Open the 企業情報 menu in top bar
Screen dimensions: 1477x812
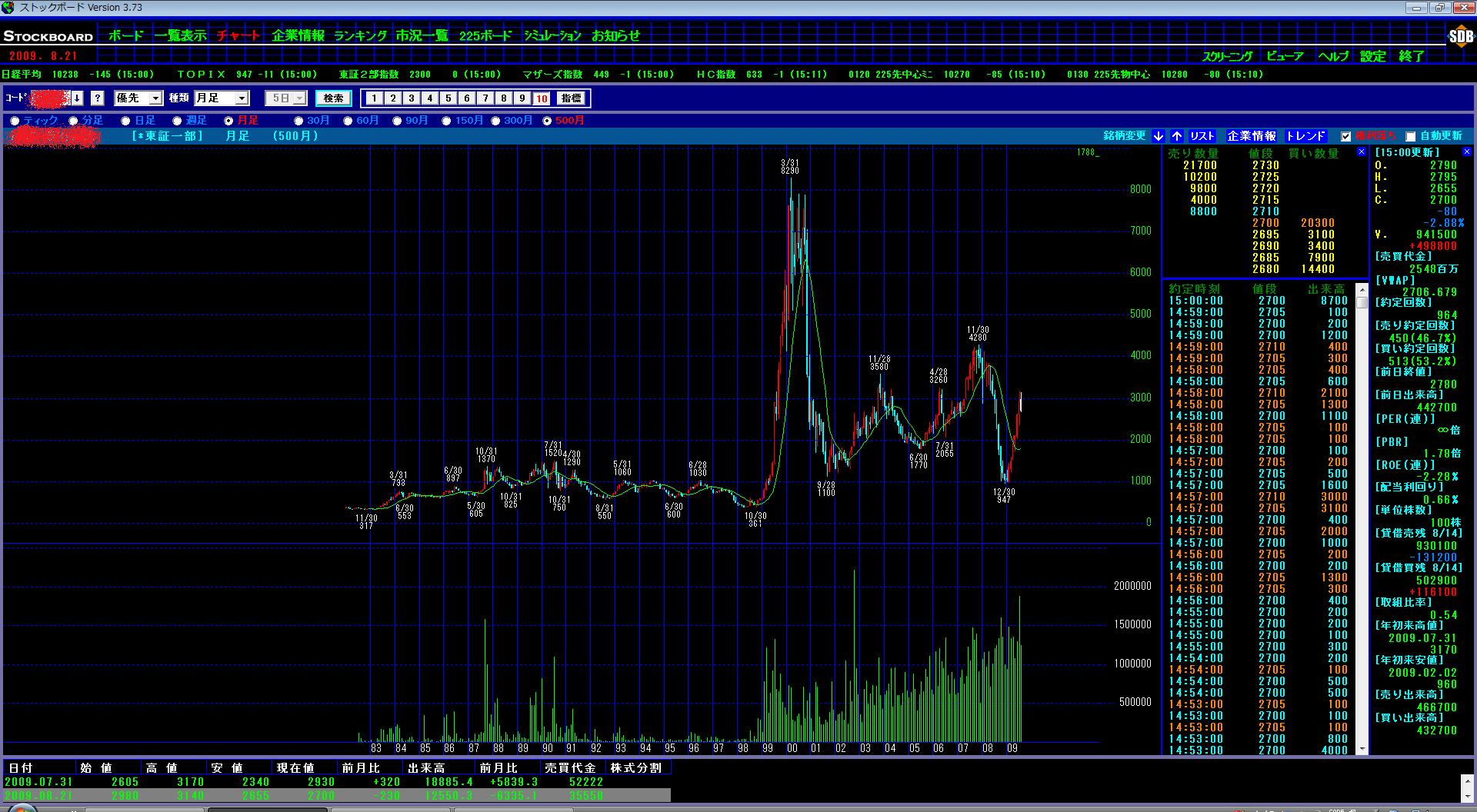[x=298, y=35]
